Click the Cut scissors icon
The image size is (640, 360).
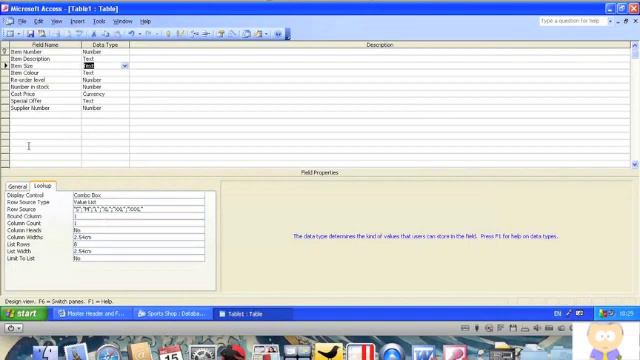tap(94, 34)
